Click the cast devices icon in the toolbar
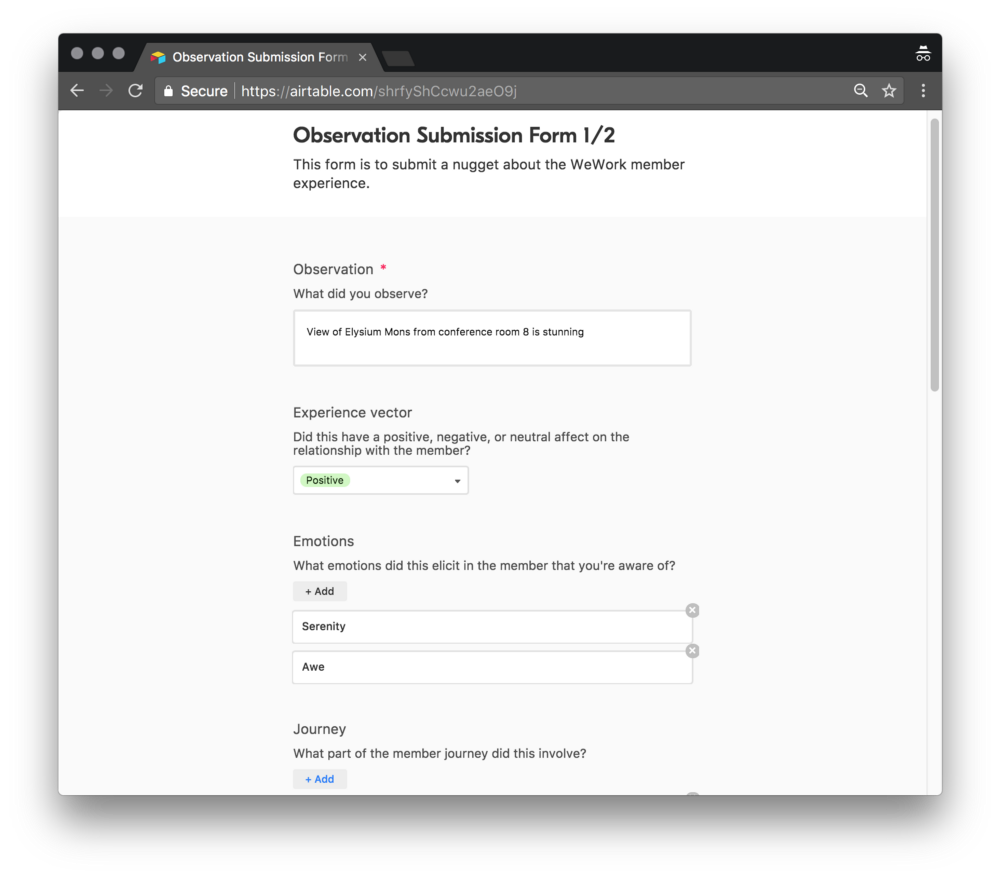 point(922,52)
